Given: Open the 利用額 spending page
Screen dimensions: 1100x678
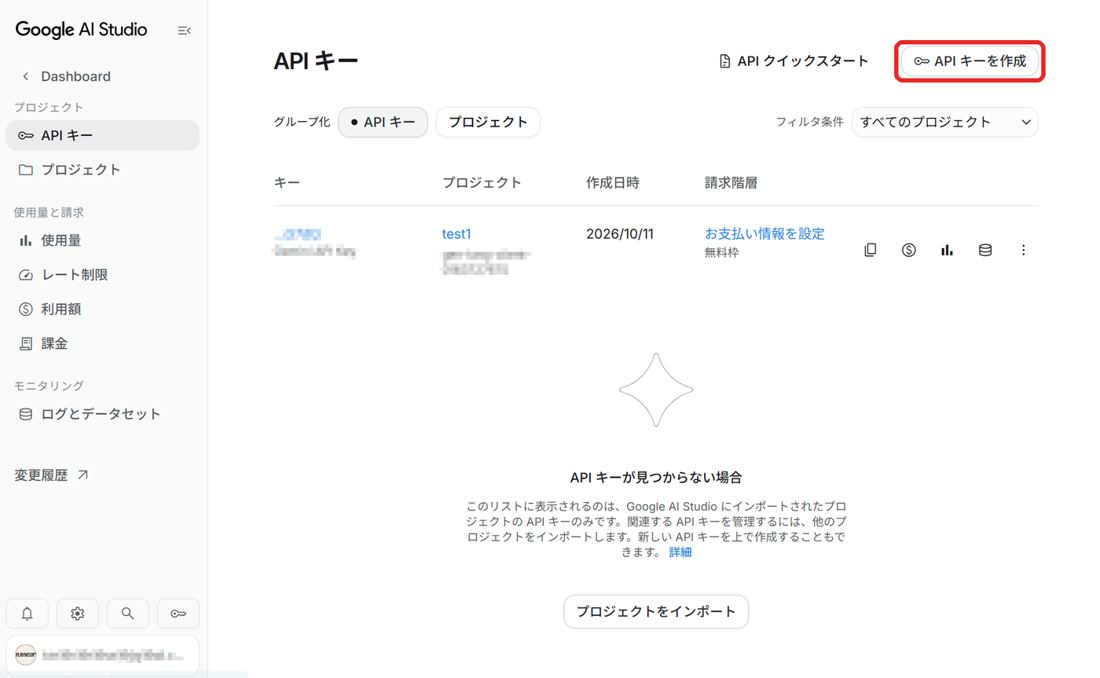Looking at the screenshot, I should click(102, 309).
